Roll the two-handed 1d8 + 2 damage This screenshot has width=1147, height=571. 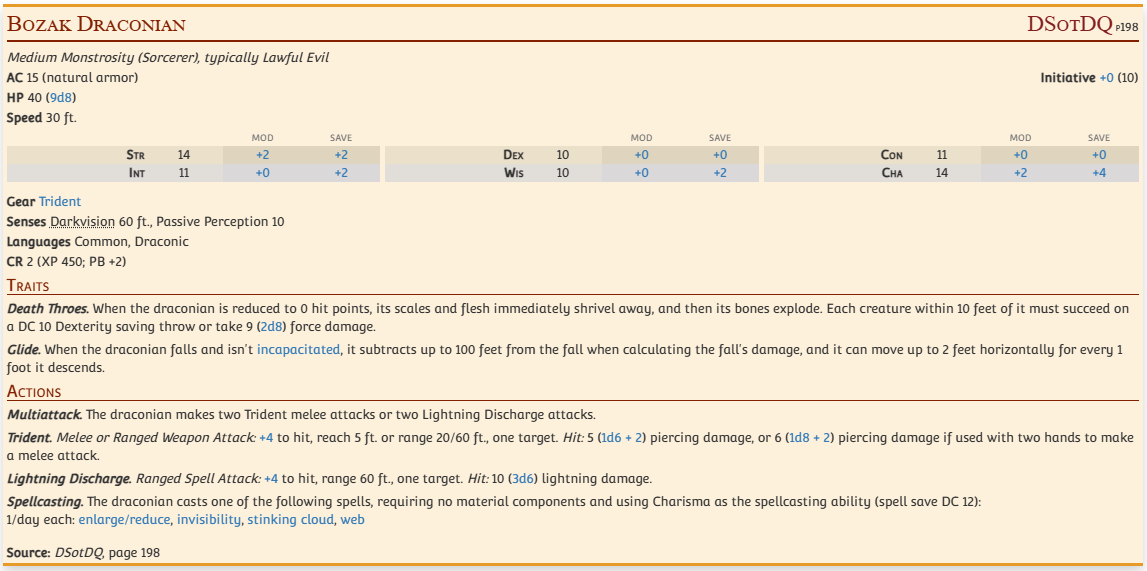[811, 438]
